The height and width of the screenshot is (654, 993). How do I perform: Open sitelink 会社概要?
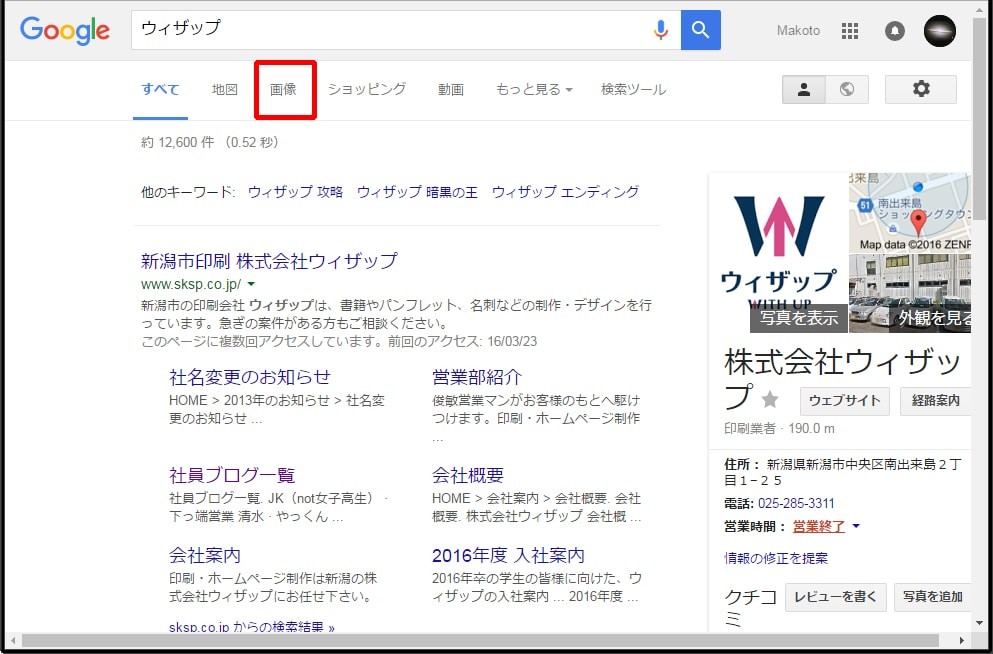point(468,475)
